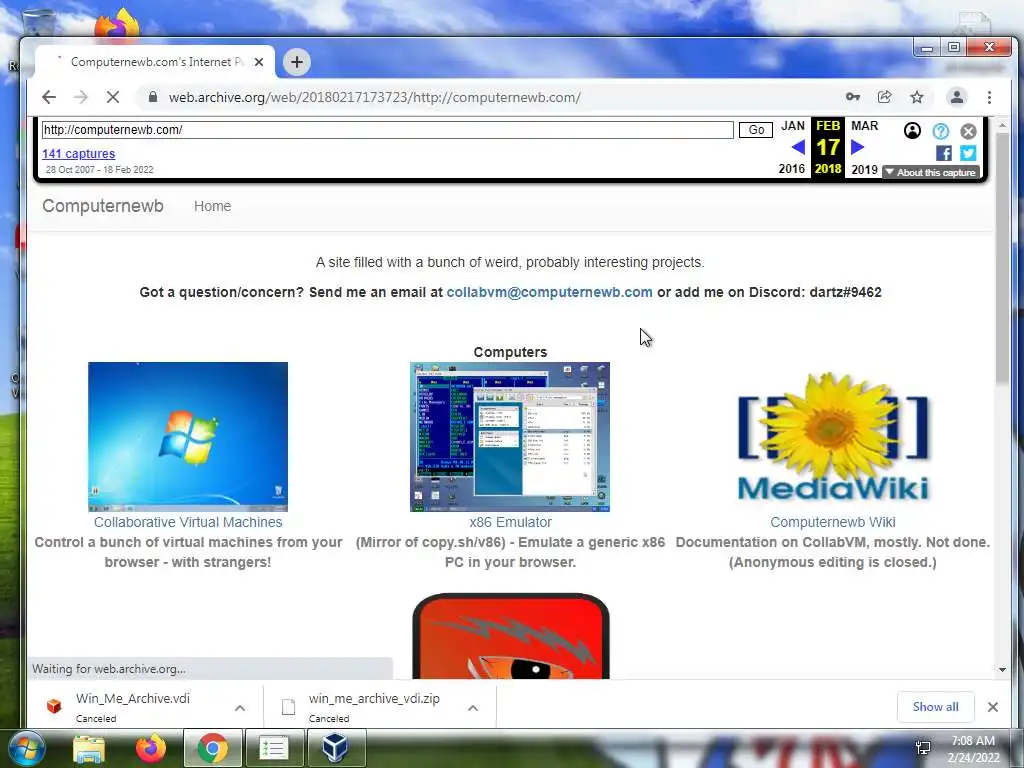Go to the next capture arrow
Viewport: 1024px width, 768px height.
click(857, 147)
